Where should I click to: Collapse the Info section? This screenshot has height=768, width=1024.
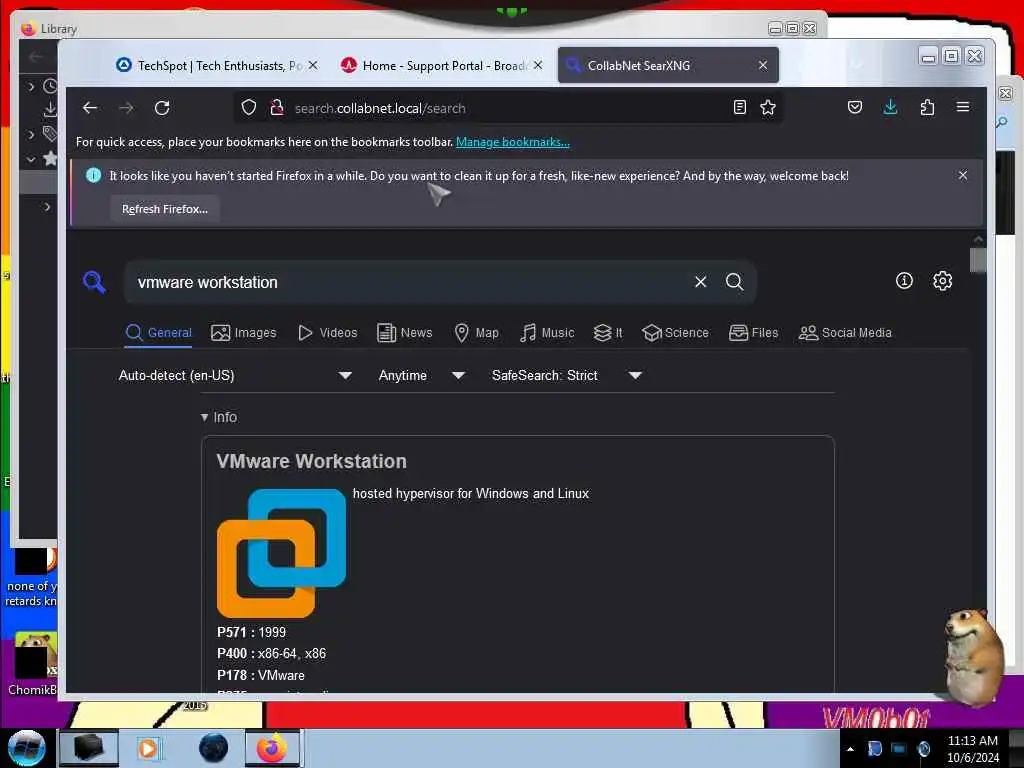tap(219, 417)
